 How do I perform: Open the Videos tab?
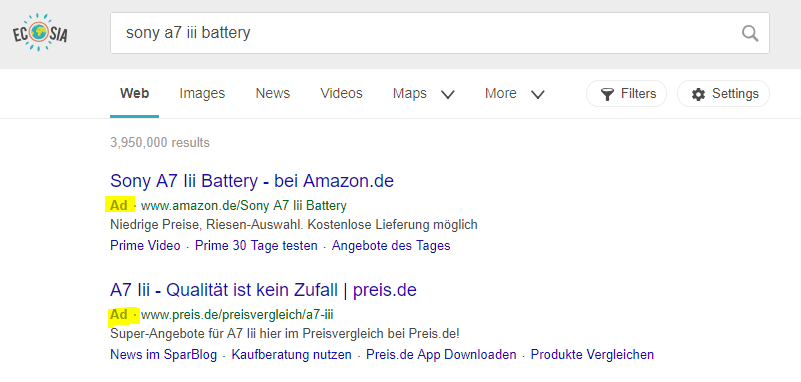coord(341,93)
